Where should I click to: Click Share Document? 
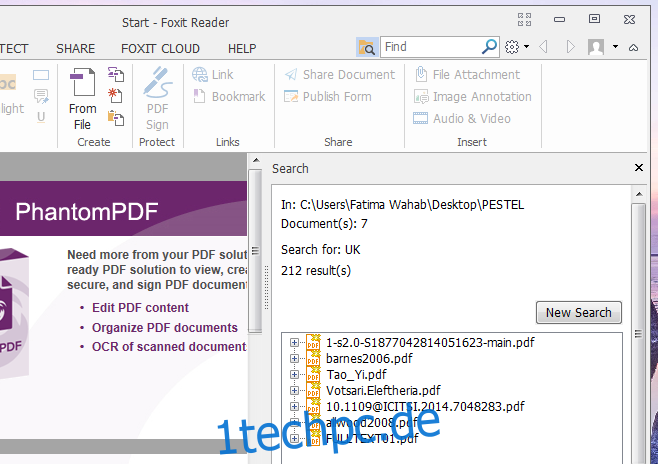tap(339, 75)
